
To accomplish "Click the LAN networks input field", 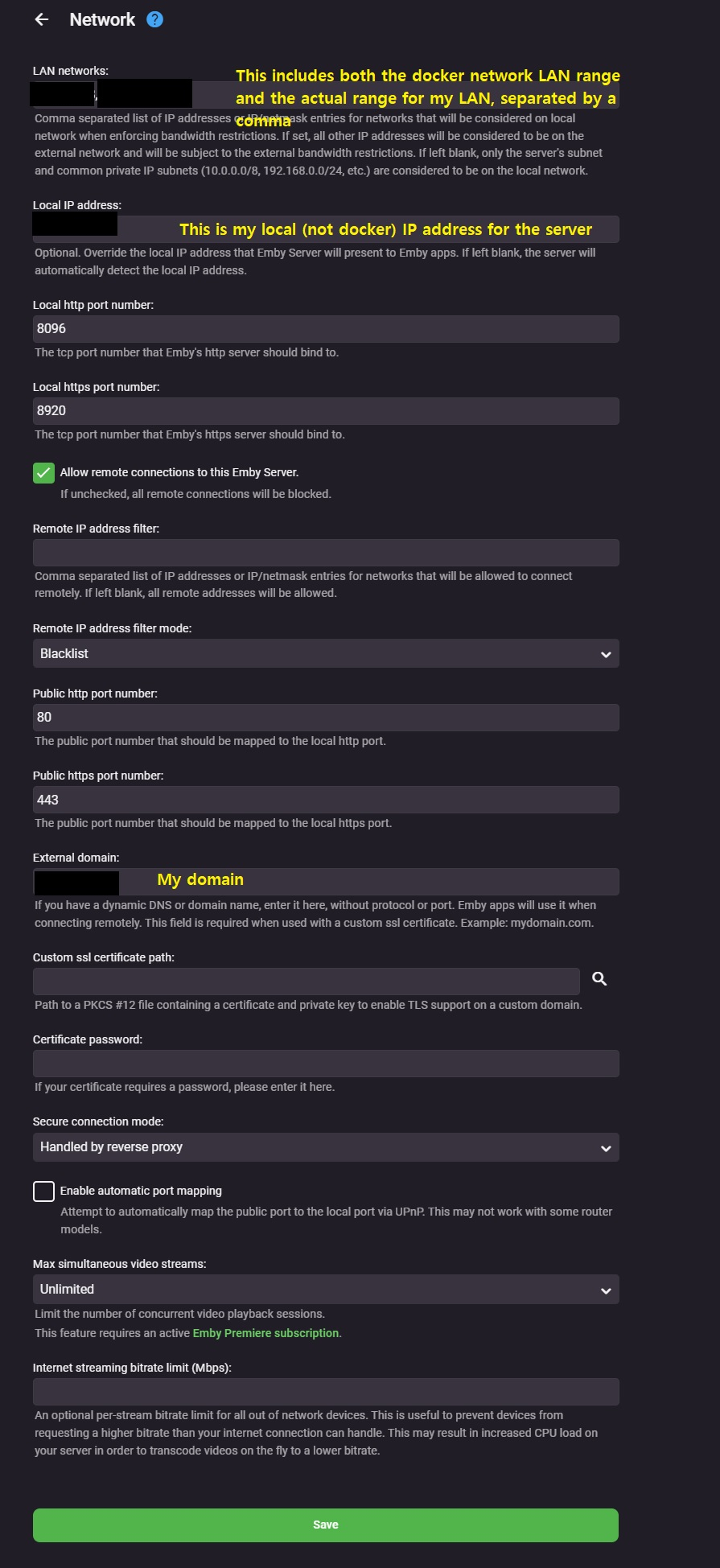I will click(326, 95).
